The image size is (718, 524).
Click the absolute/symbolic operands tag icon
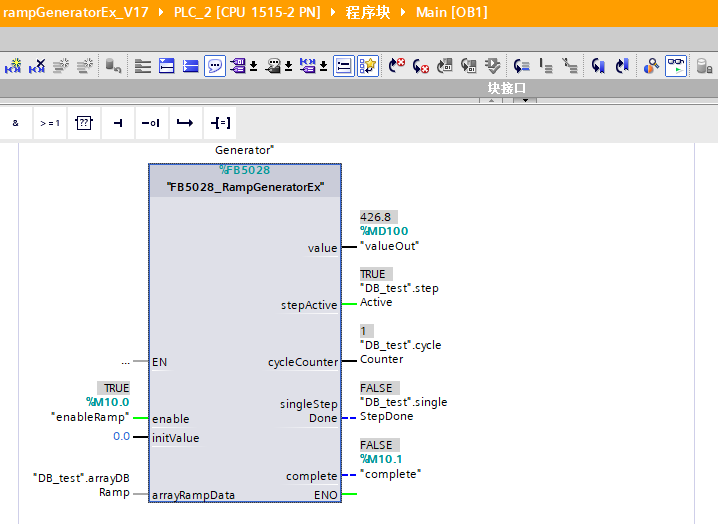(238, 66)
